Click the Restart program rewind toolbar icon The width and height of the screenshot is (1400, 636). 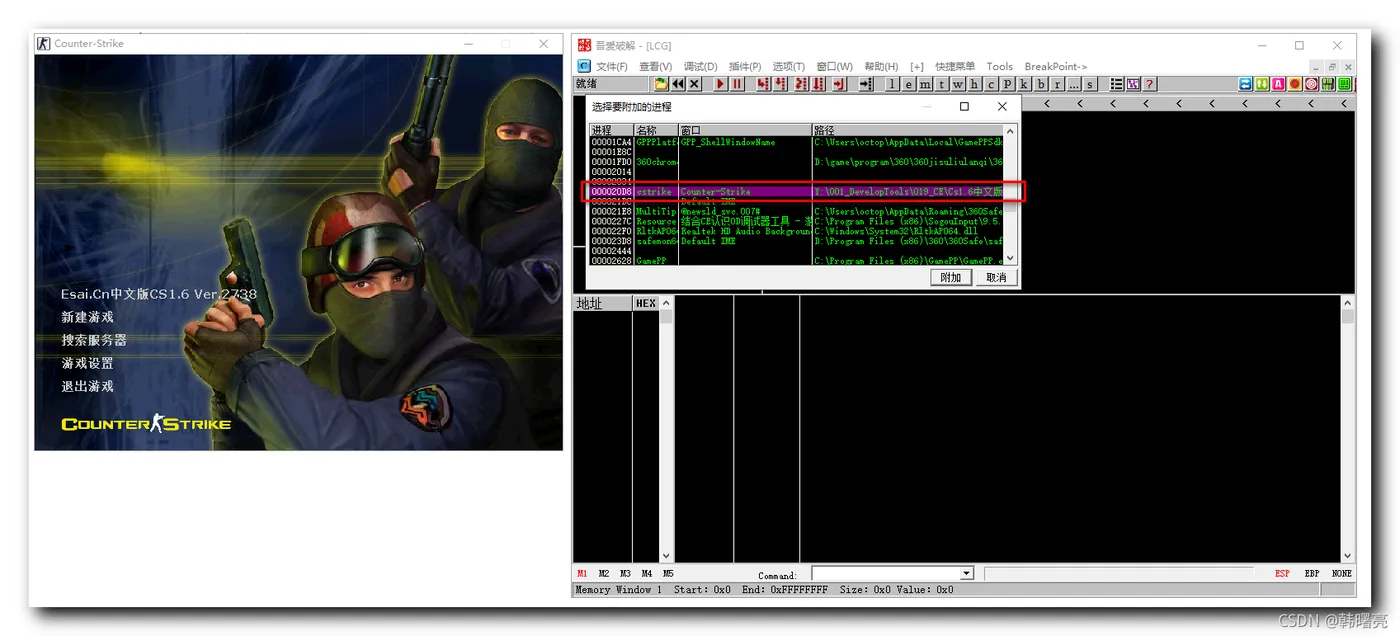[678, 84]
